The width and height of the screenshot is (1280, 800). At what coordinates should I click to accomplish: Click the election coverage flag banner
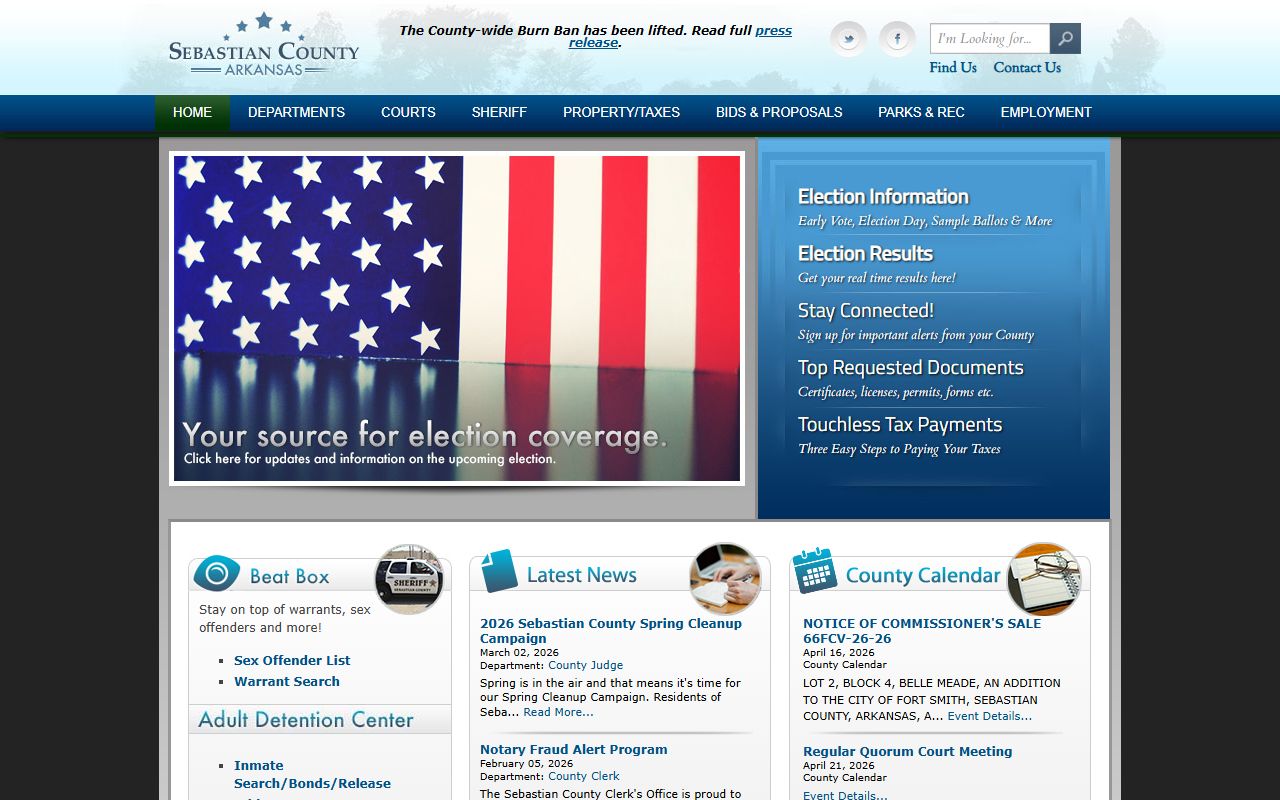[457, 318]
